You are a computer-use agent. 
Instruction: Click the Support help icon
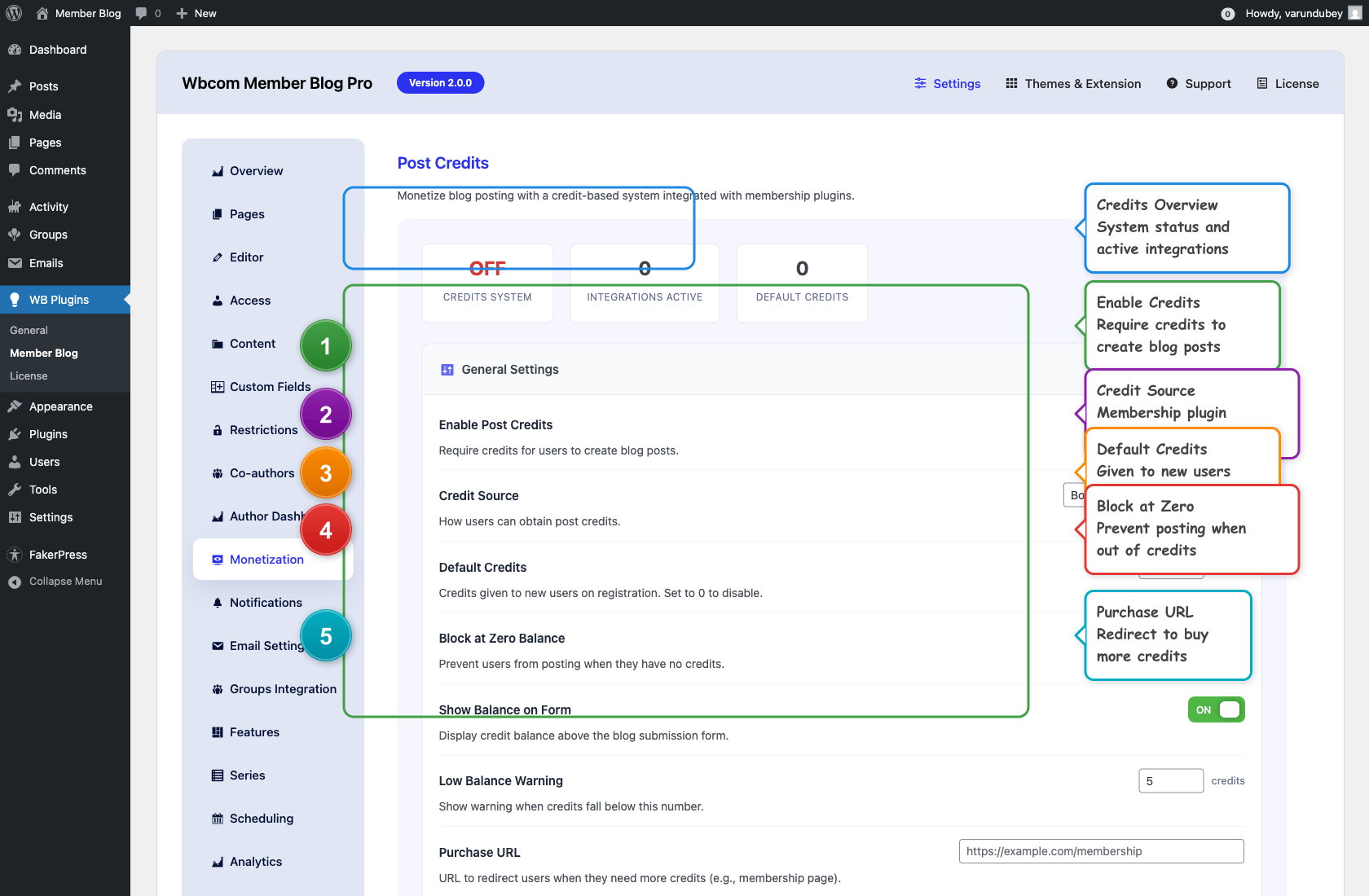pyautogui.click(x=1172, y=83)
